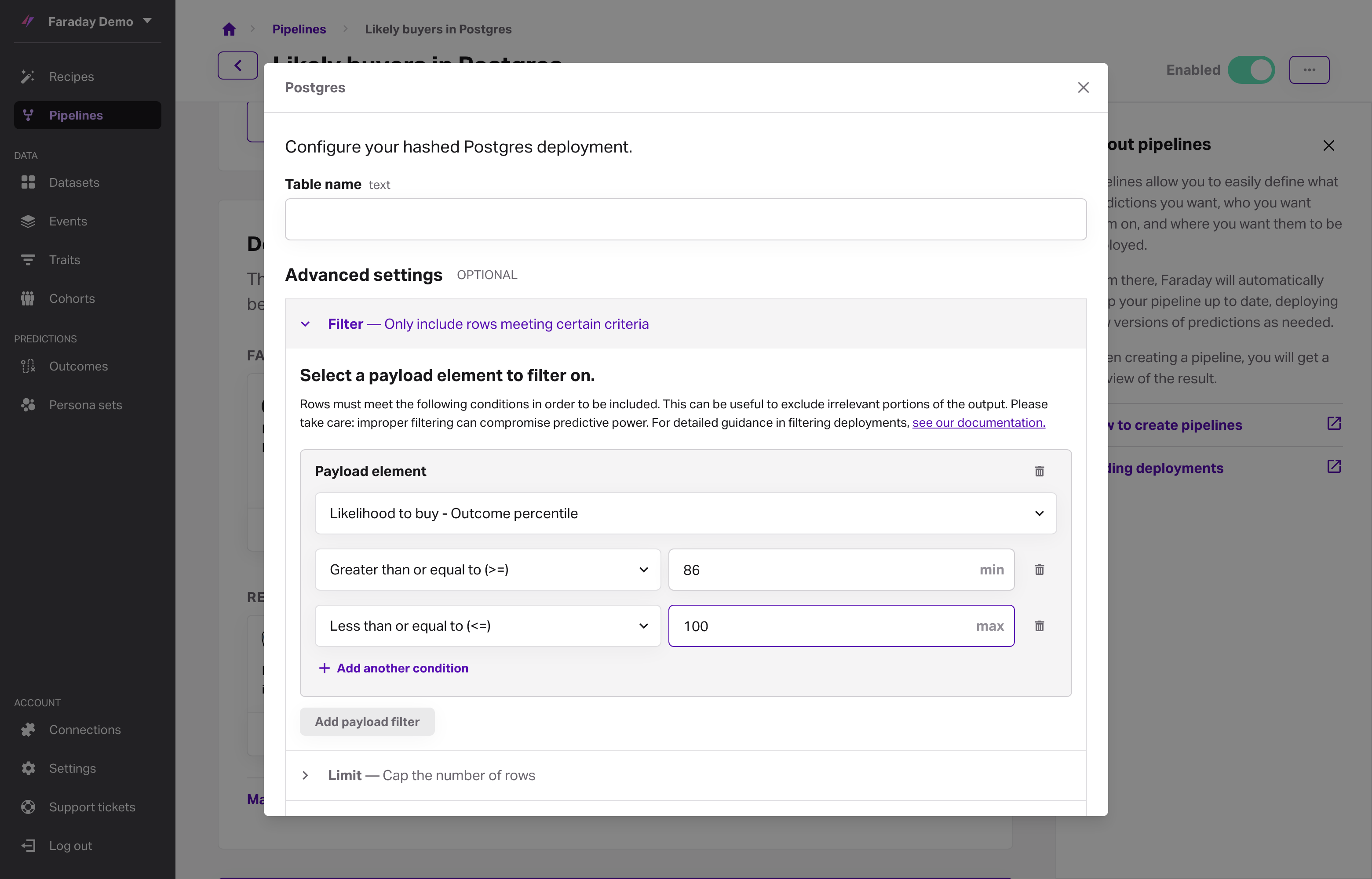Open Support tickets label
Screen dimensions: 1372x879
[x=92, y=807]
